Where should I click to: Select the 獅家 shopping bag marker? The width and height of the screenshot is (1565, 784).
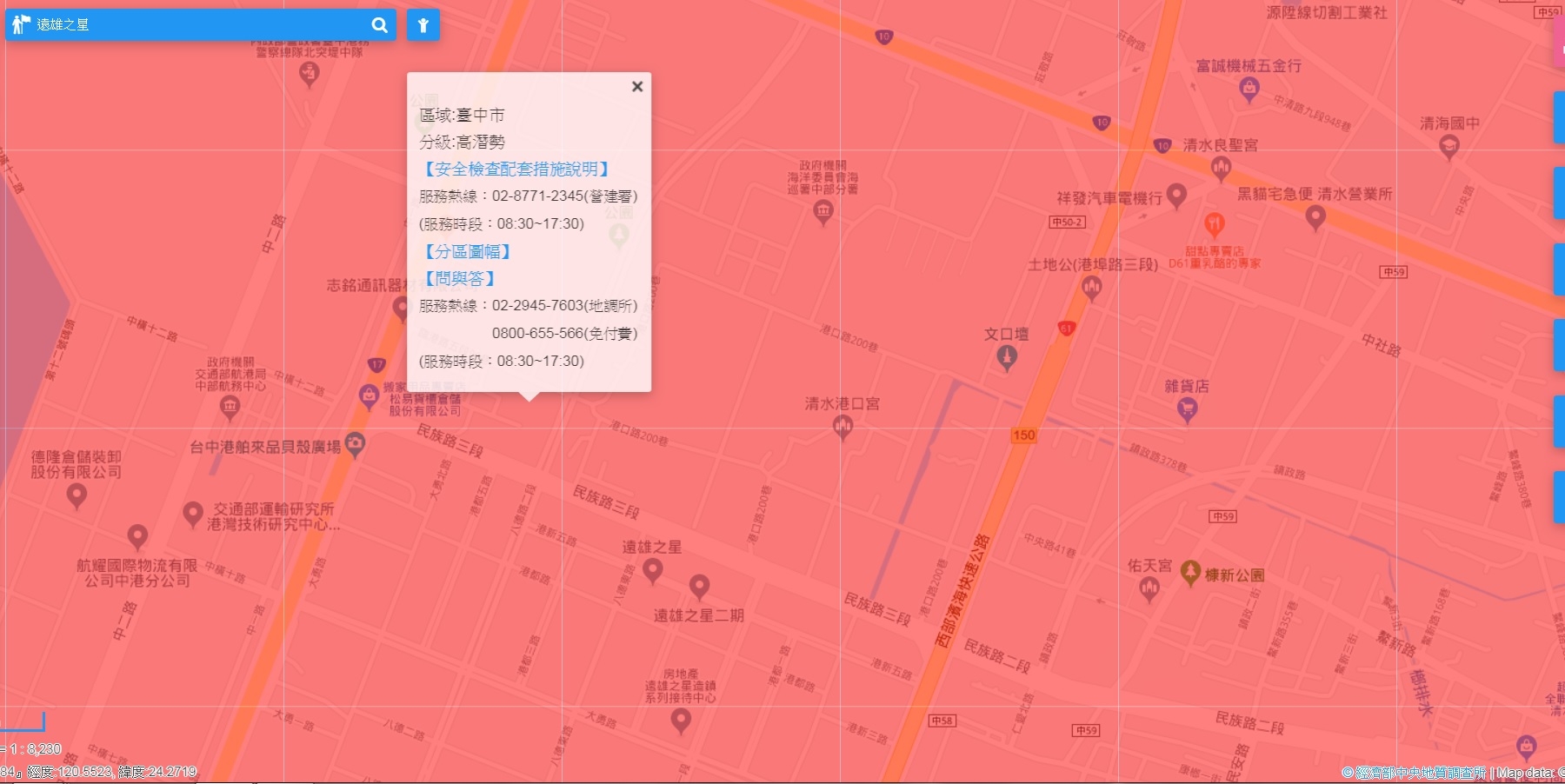tap(370, 396)
